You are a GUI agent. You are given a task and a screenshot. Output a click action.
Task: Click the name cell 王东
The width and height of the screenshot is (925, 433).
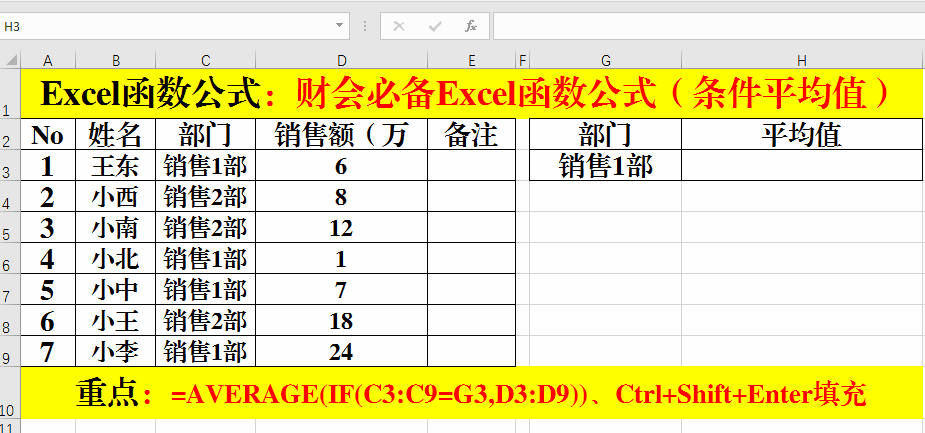pyautogui.click(x=116, y=166)
